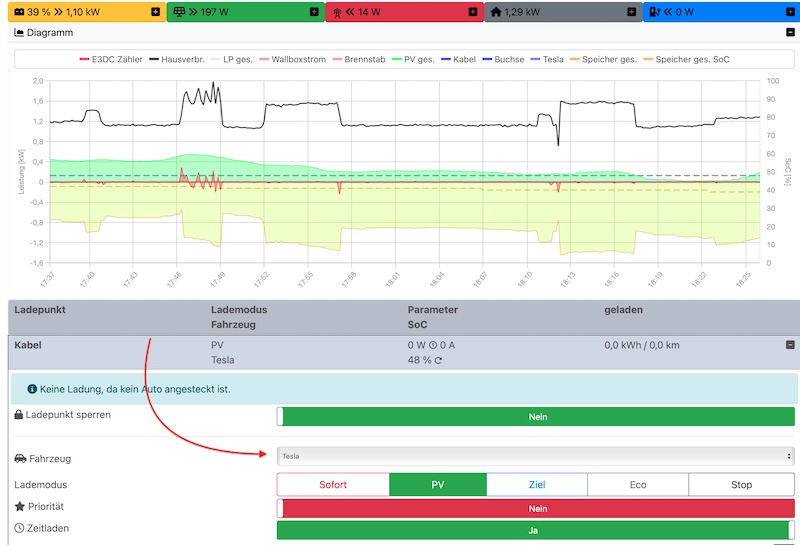
Task: Expand the house consumption tile plus icon
Action: (631, 12)
